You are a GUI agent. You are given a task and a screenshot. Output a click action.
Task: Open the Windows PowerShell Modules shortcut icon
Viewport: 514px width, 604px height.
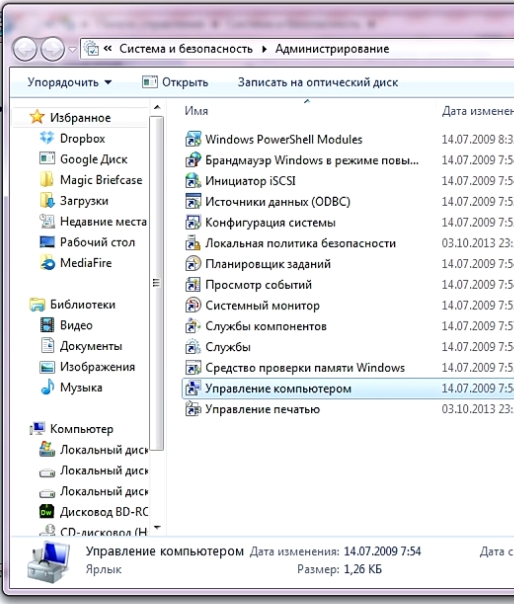[193, 139]
